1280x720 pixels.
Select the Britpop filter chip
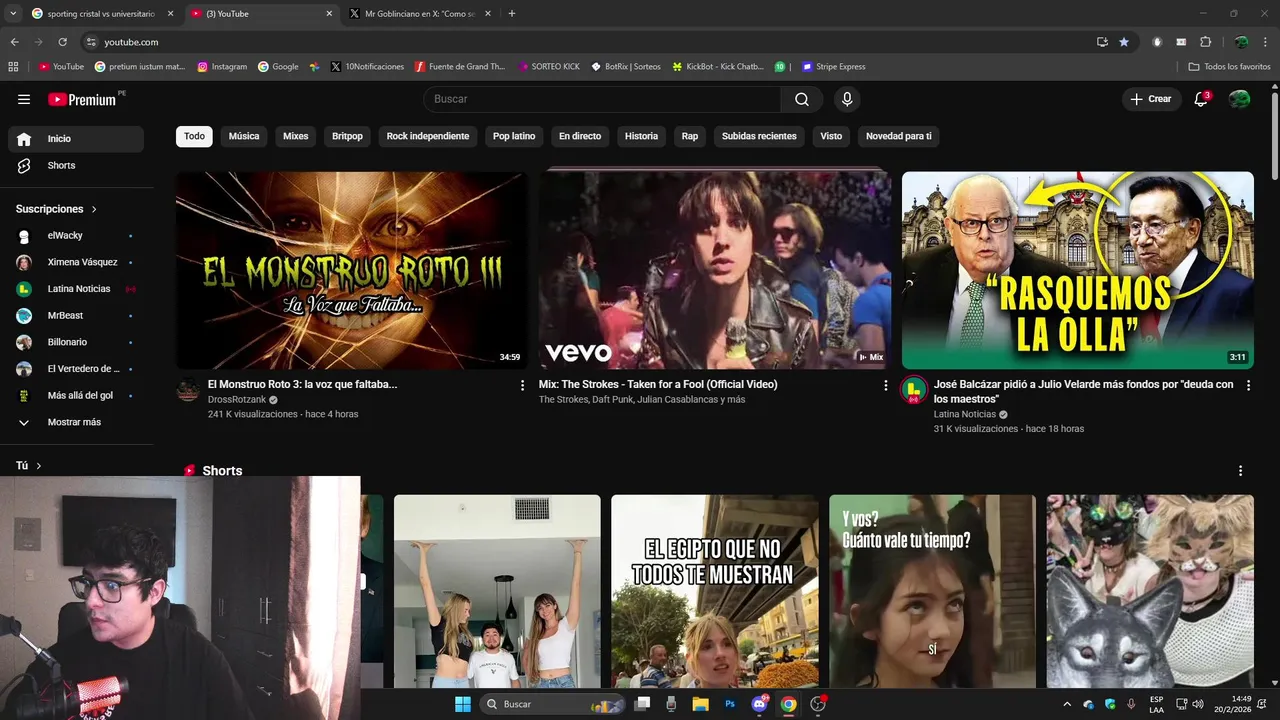pos(347,136)
